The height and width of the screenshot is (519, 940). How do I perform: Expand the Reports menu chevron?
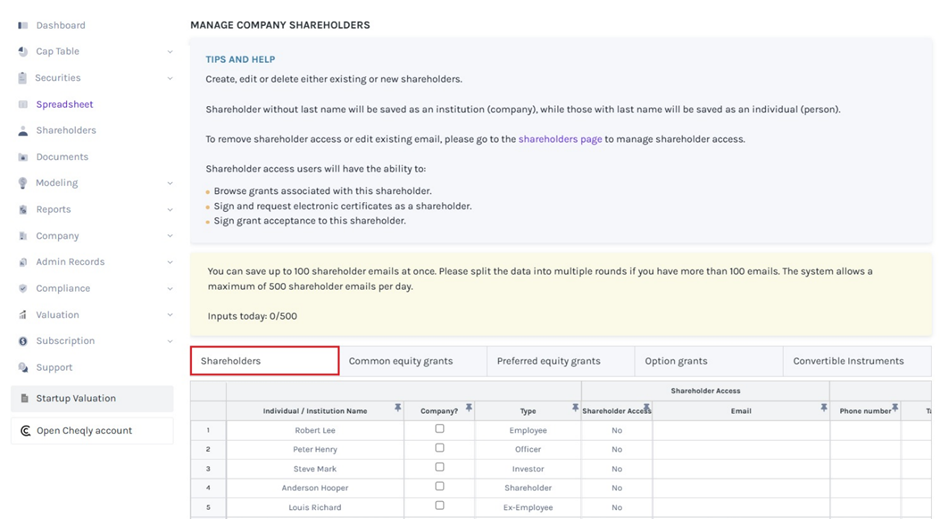point(170,210)
